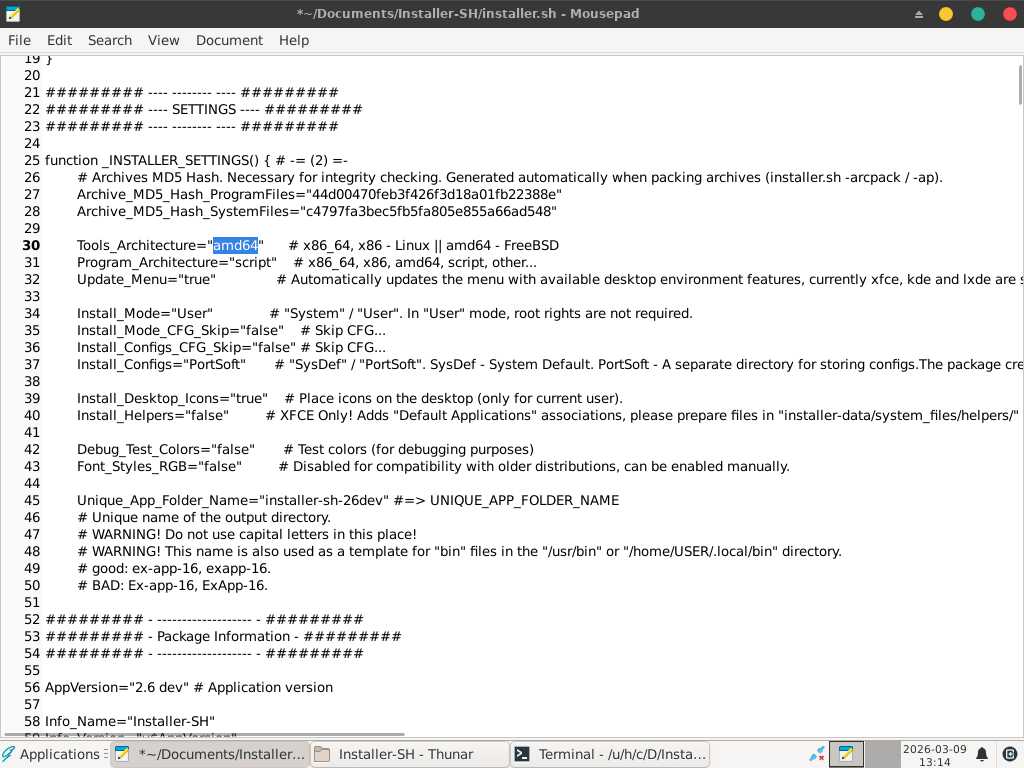Viewport: 1024px width, 768px height.
Task: Open the File menu
Action: point(19,40)
